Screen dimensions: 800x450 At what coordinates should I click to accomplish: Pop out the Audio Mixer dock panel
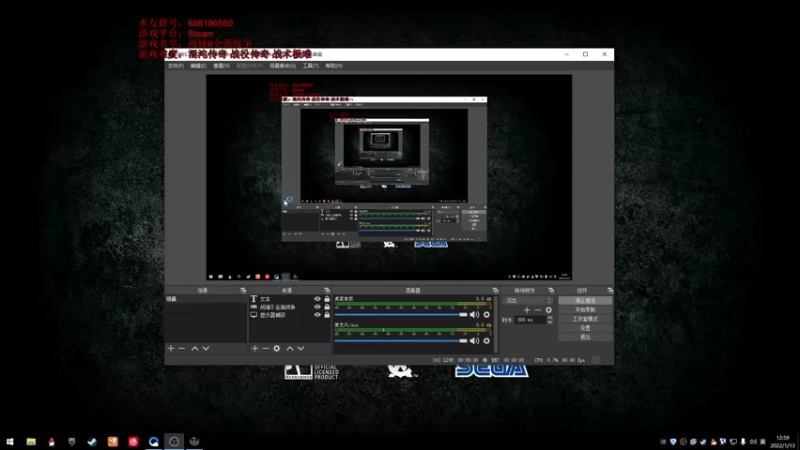(x=495, y=290)
